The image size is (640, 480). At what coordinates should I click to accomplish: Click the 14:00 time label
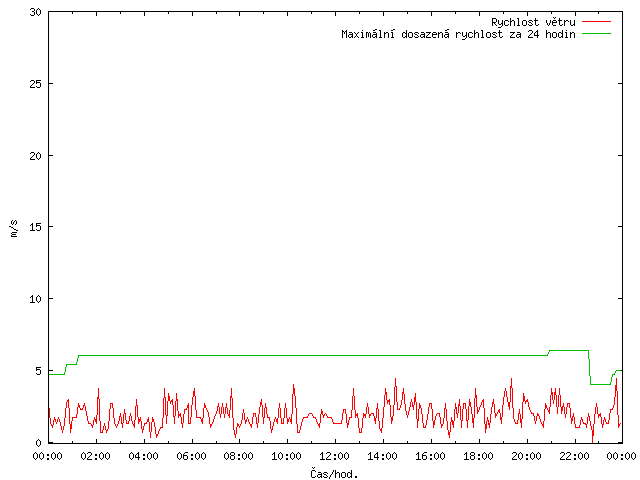click(382, 456)
